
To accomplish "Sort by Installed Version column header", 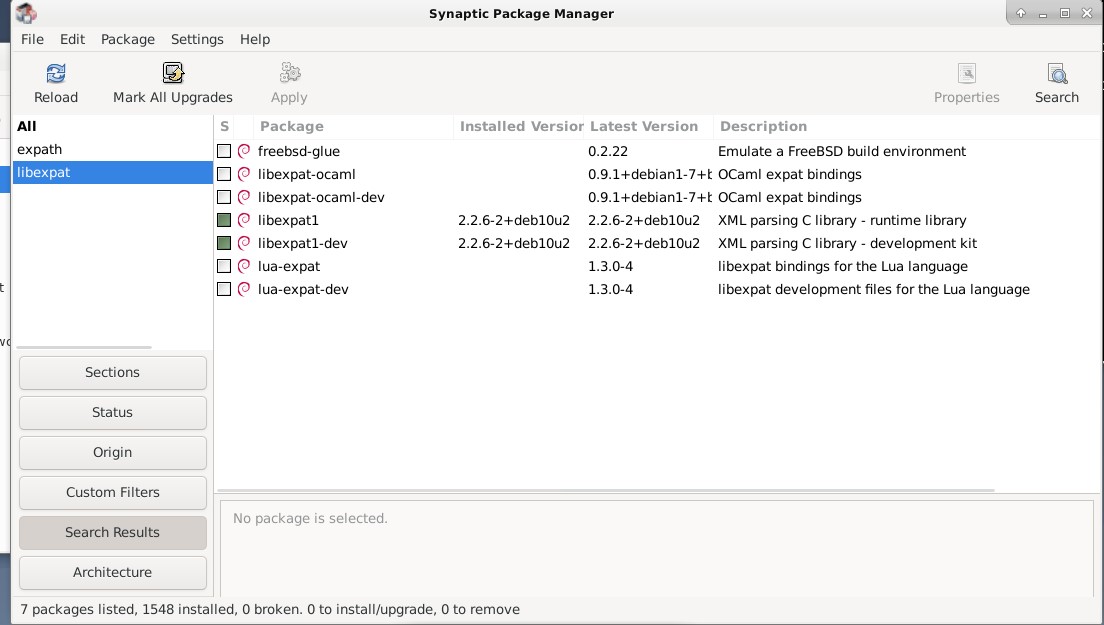I will 520,127.
